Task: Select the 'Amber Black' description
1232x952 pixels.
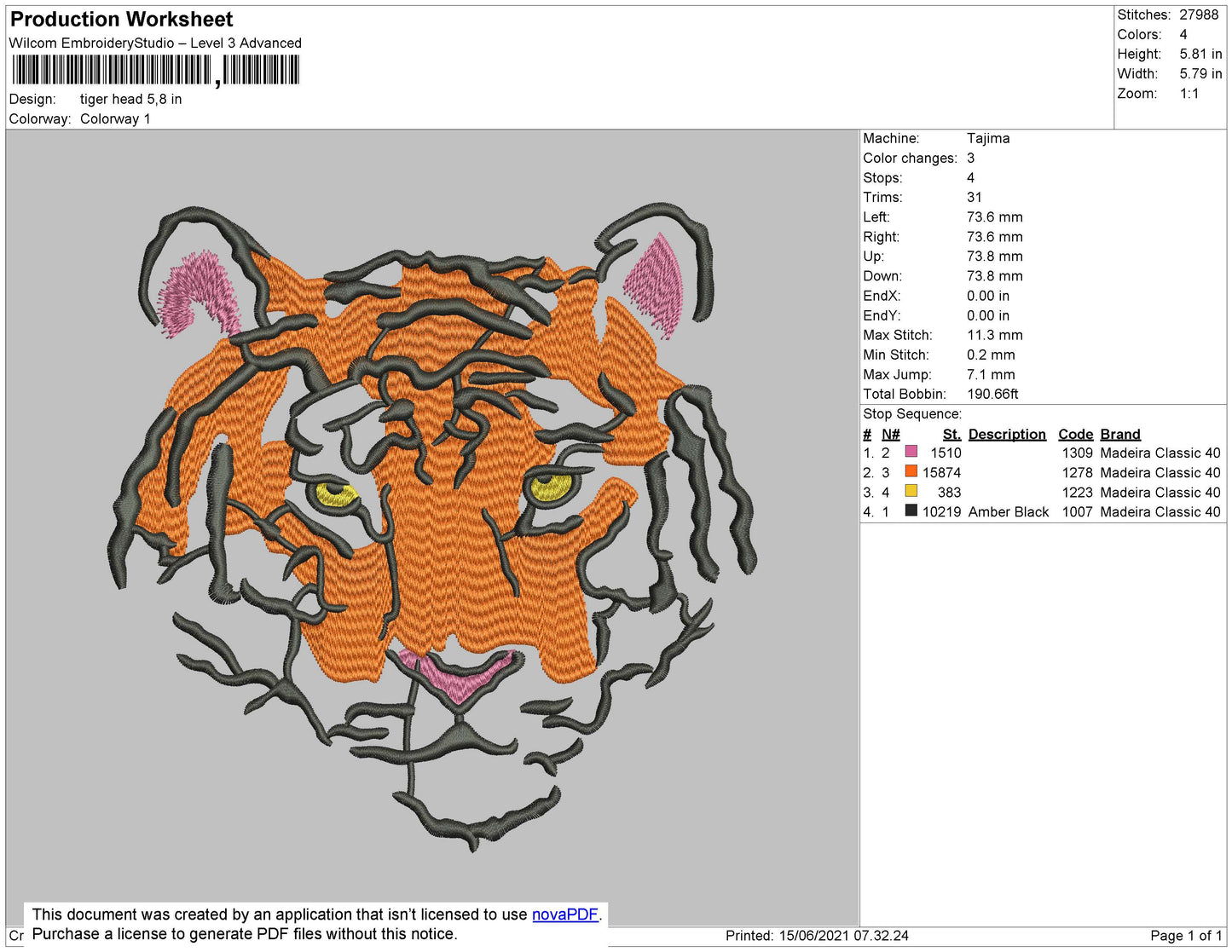Action: [x=1009, y=511]
